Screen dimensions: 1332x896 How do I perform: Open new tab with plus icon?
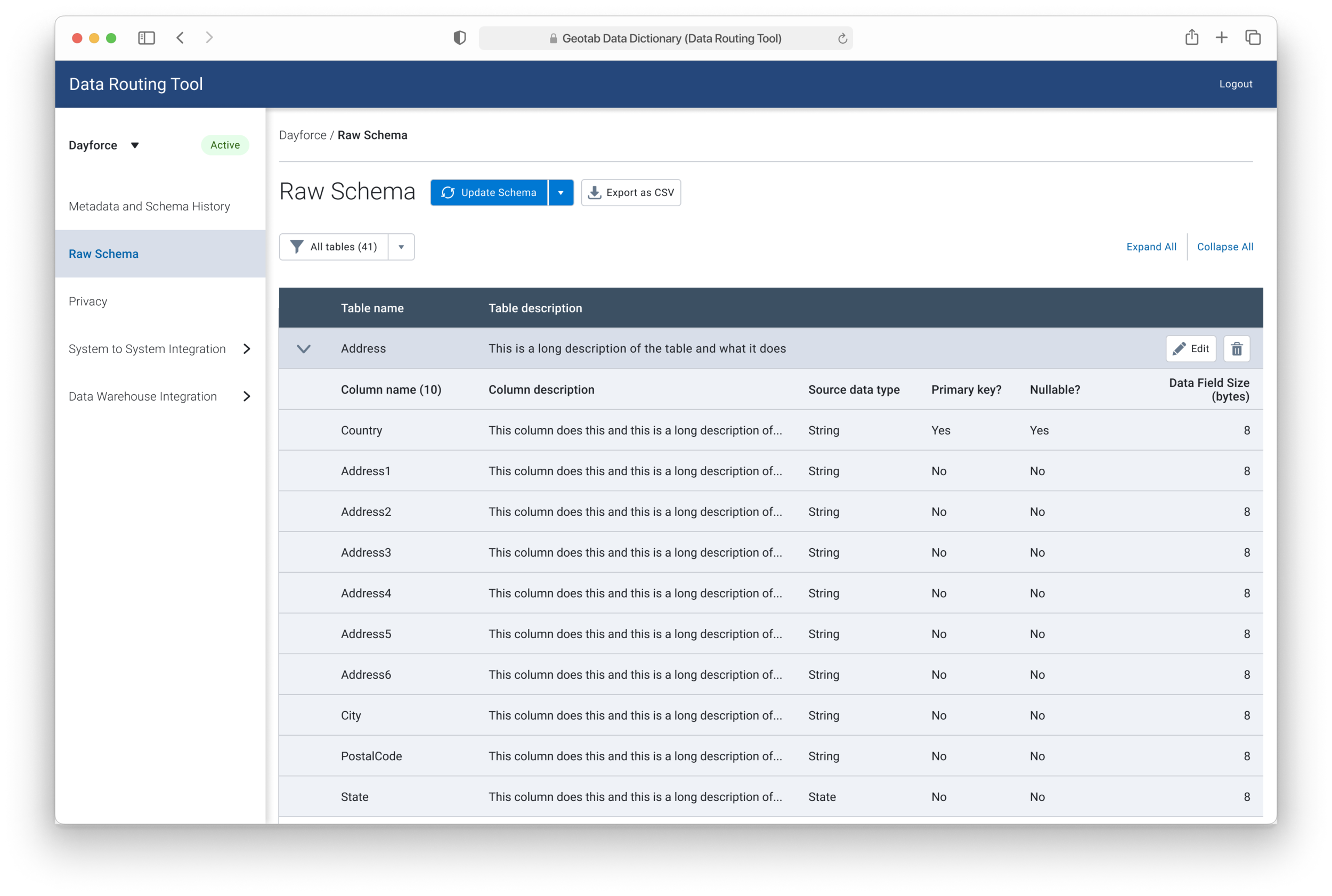[1221, 38]
